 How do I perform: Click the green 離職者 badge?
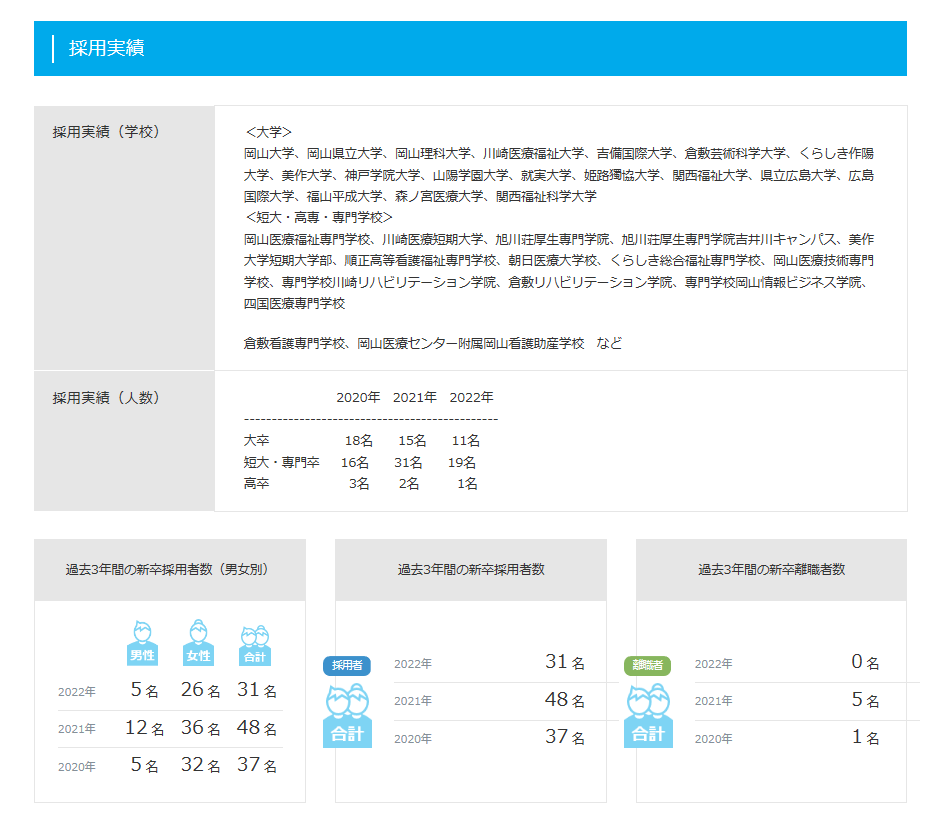coord(648,665)
